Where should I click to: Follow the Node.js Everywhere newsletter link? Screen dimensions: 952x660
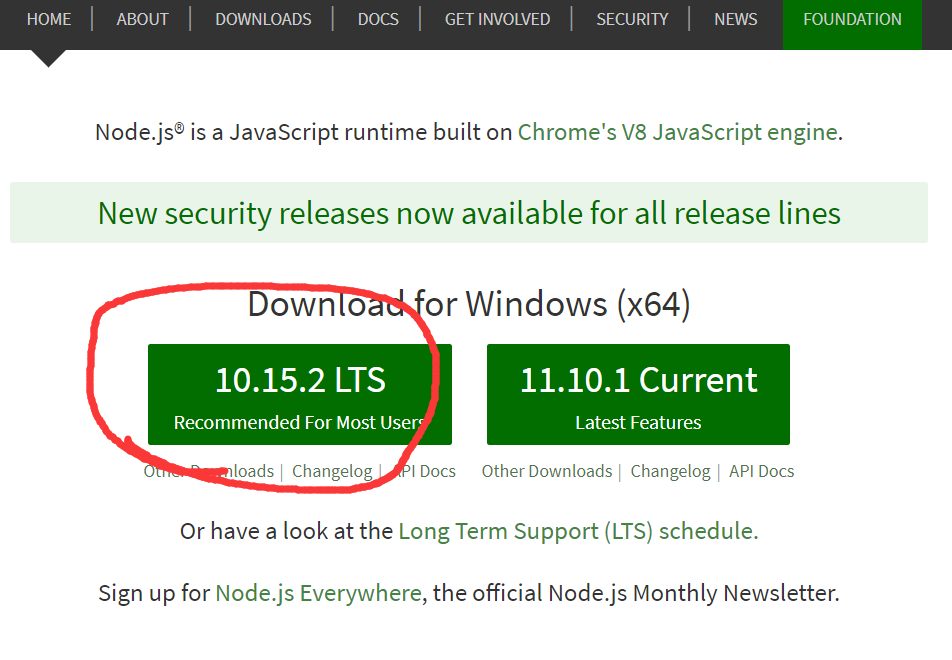coord(318,593)
